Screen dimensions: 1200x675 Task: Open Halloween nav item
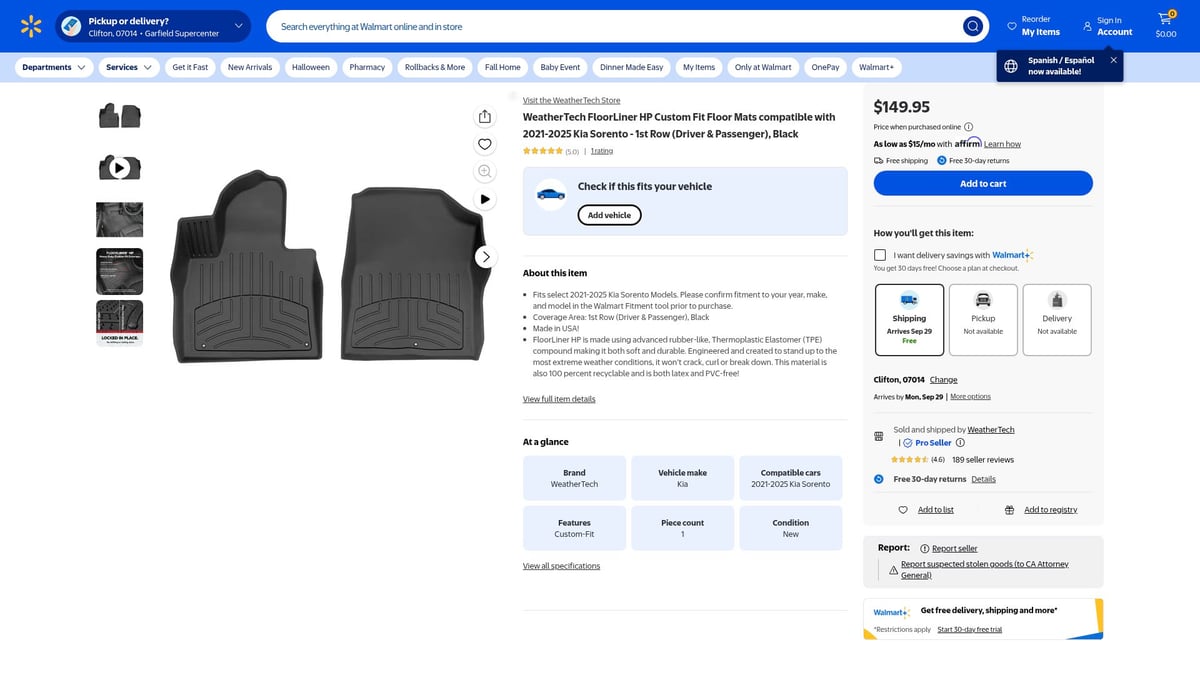[x=311, y=67]
